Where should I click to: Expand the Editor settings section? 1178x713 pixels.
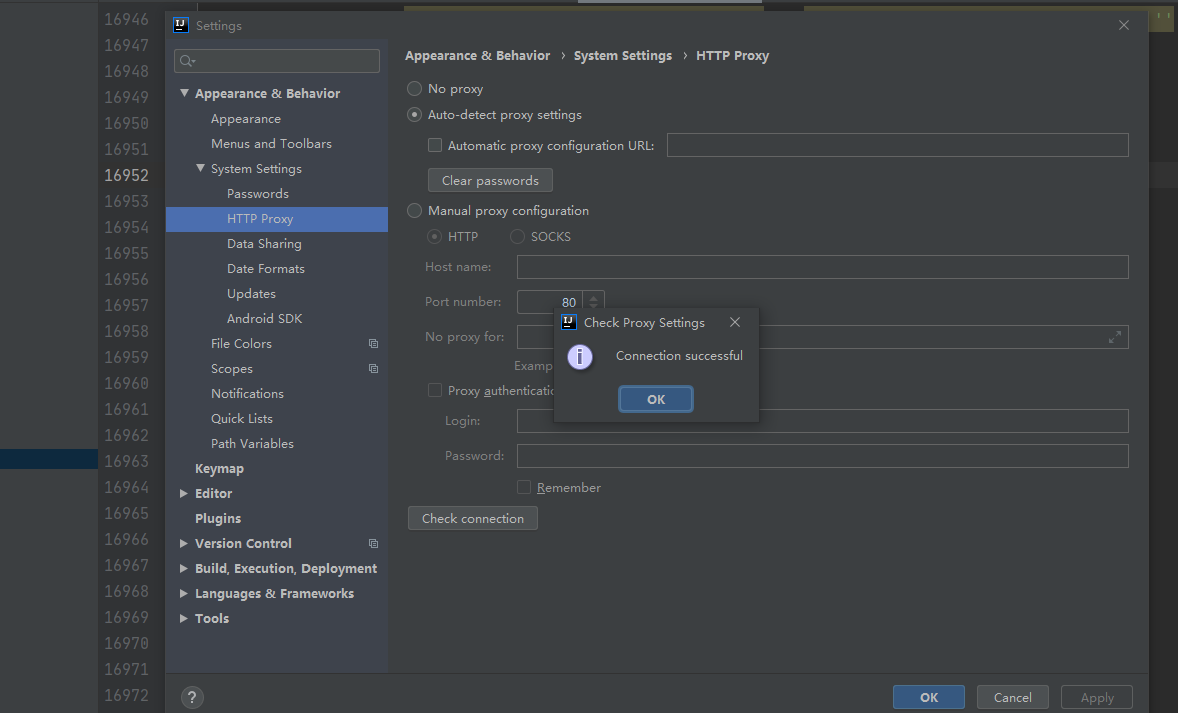tap(183, 493)
